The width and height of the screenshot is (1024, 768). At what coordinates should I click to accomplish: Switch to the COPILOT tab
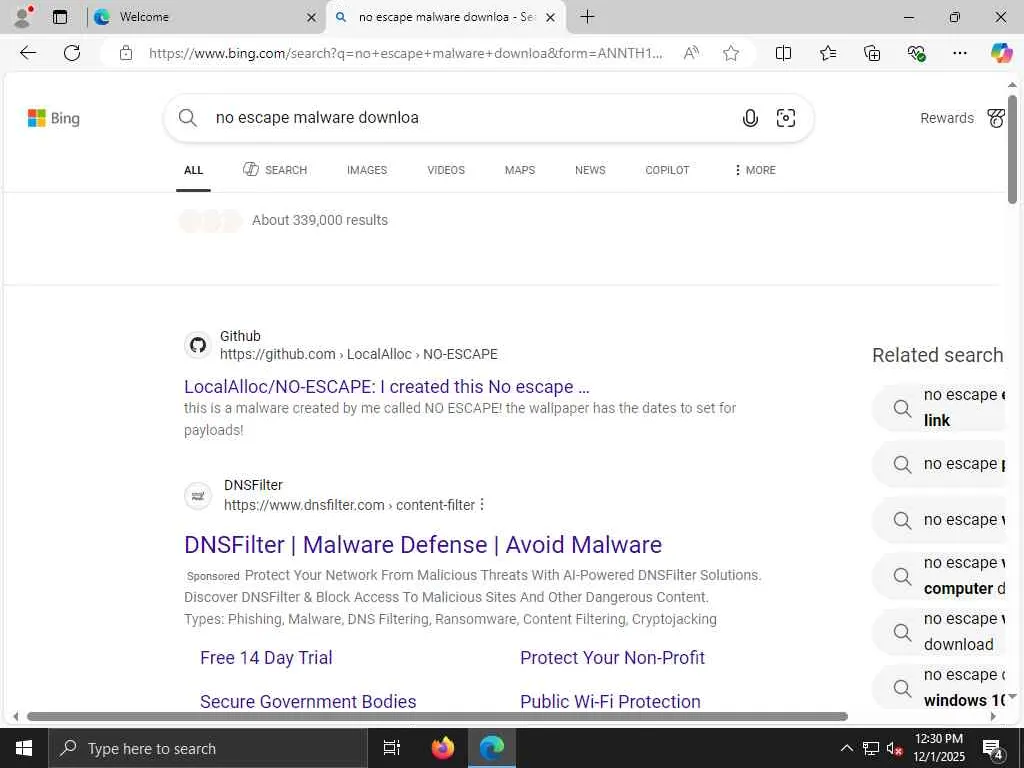tap(667, 170)
